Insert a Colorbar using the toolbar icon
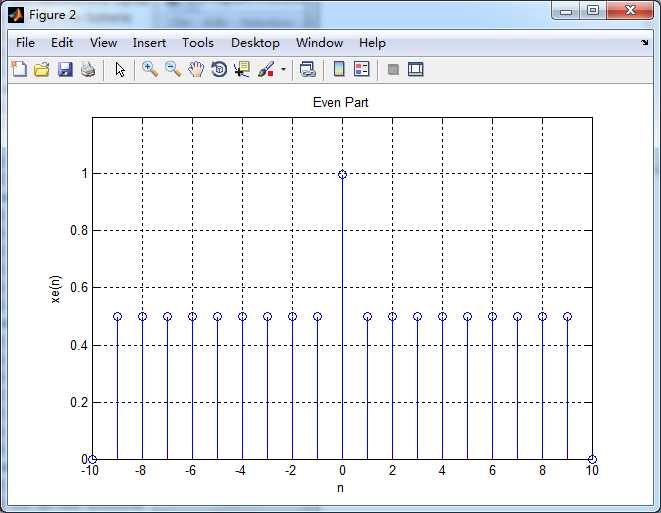 point(339,69)
